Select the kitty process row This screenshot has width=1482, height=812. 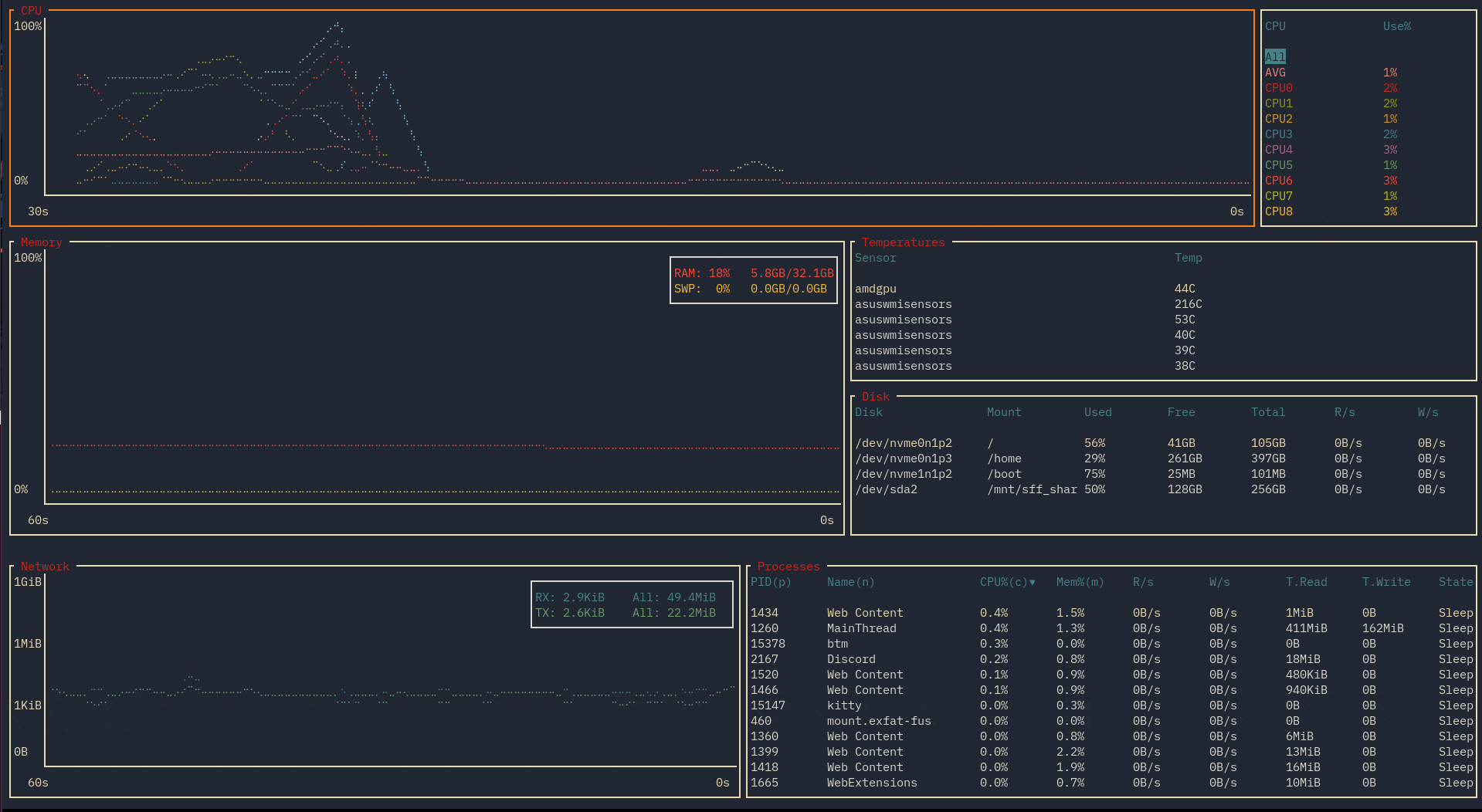pyautogui.click(x=1112, y=705)
